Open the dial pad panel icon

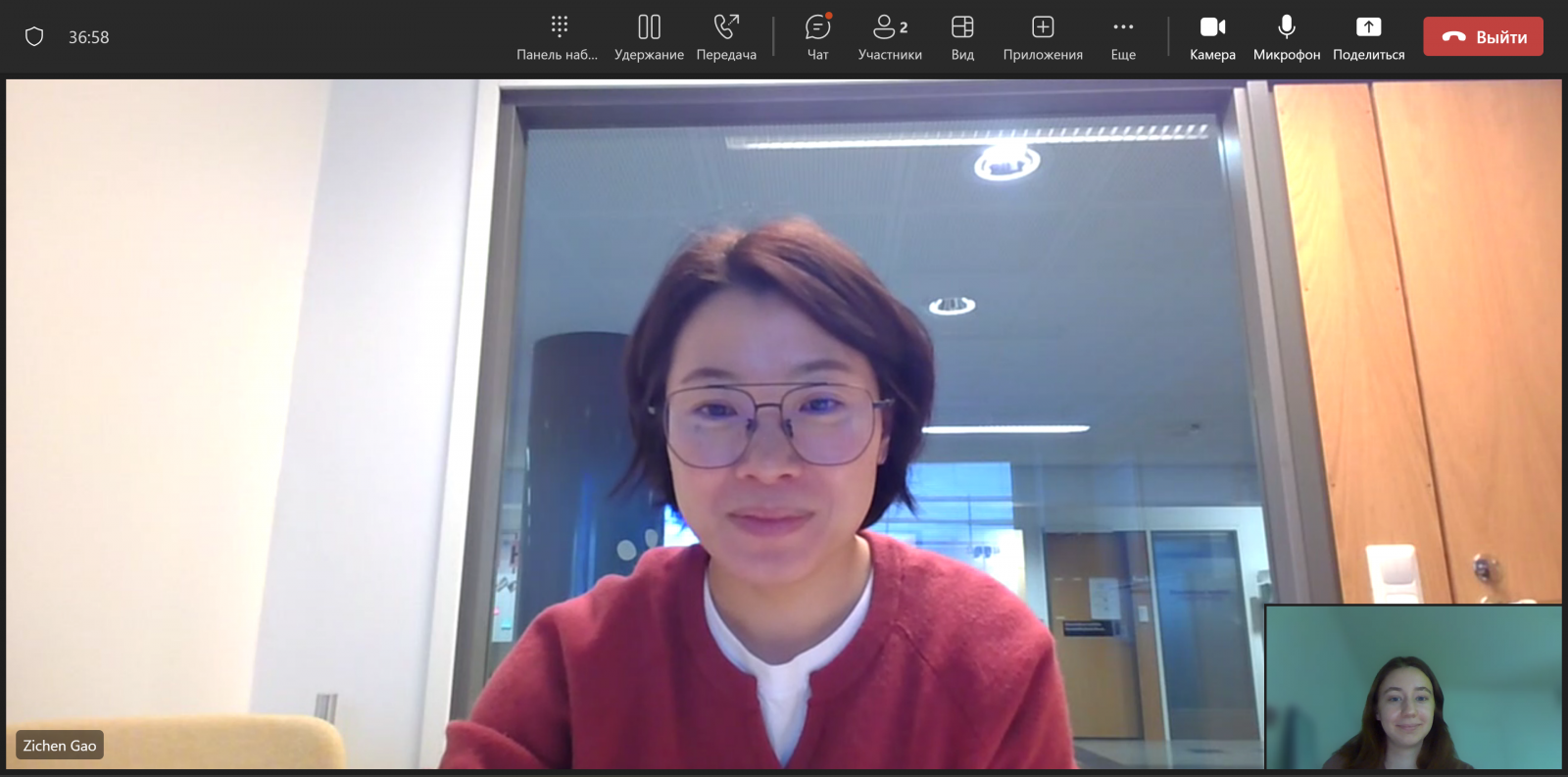coord(559,26)
